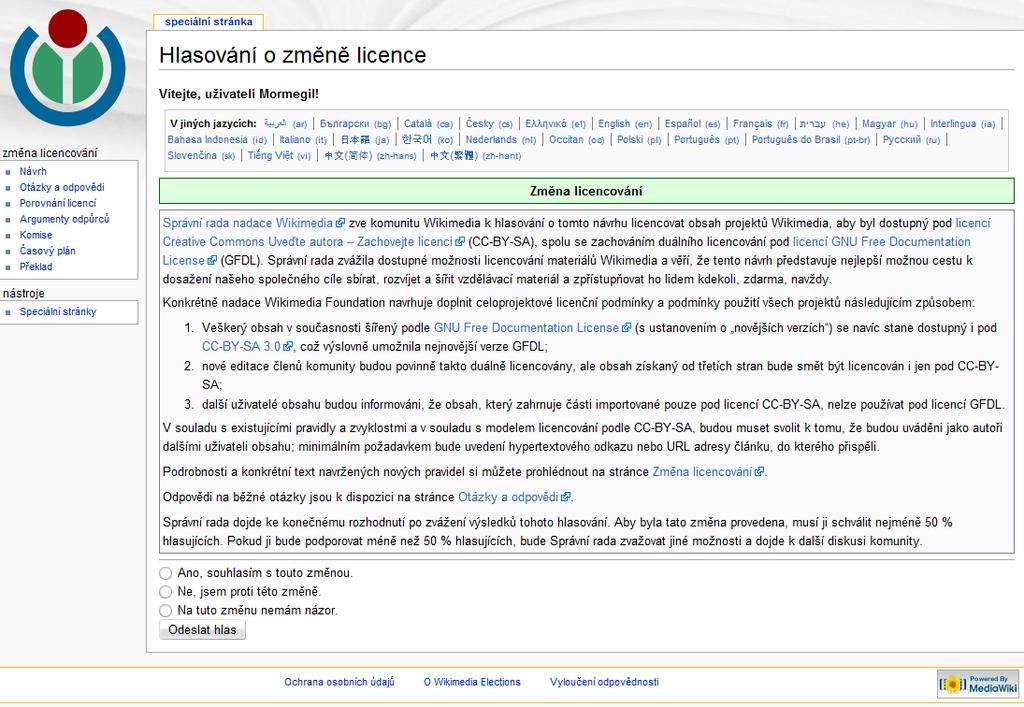Image resolution: width=1024 pixels, height=707 pixels.
Task: Click the Wikimedia logo
Action: [x=68, y=67]
